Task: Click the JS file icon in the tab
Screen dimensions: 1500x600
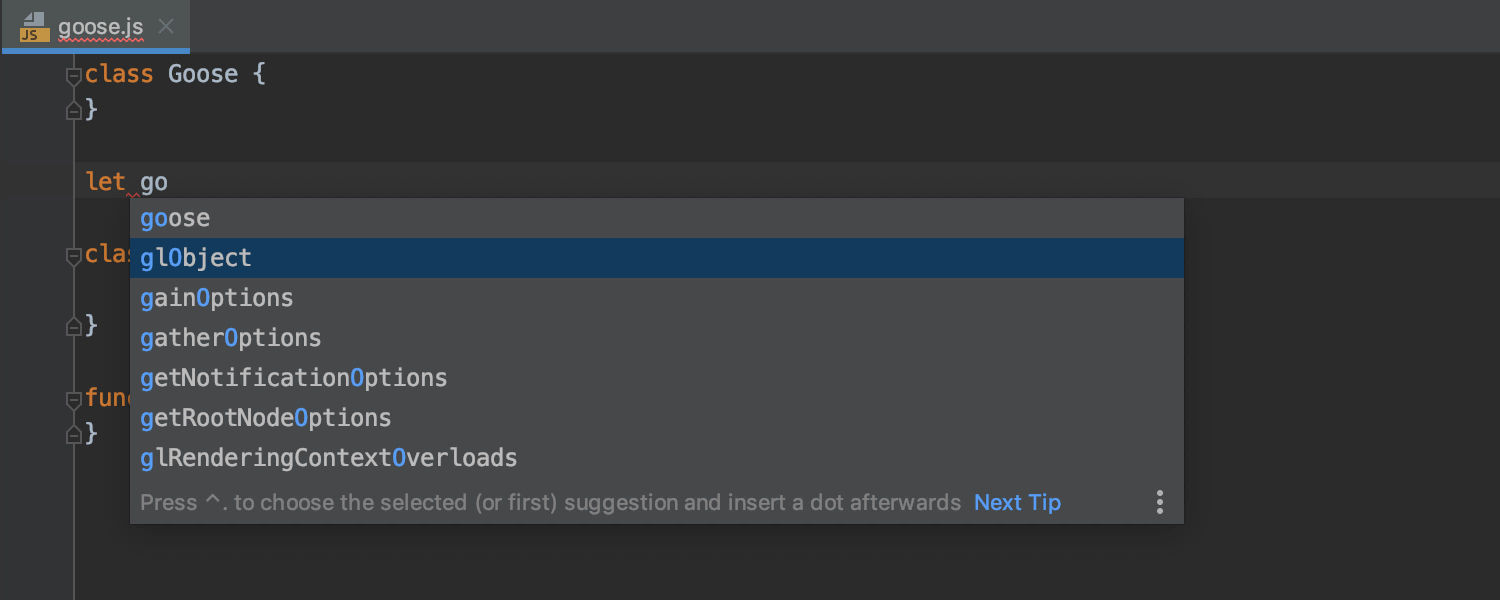Action: coord(34,27)
